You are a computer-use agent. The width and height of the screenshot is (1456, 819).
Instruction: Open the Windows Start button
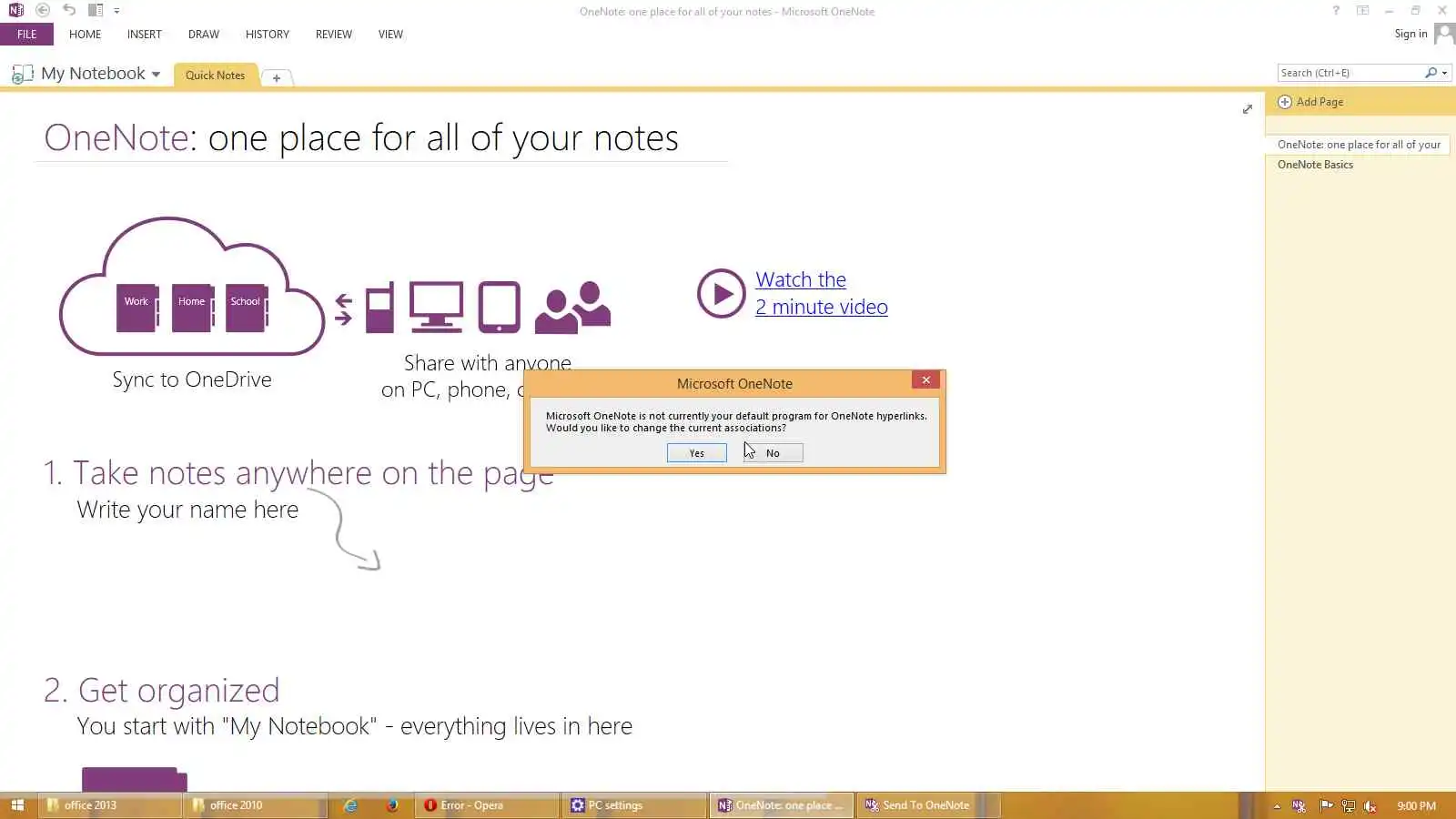coord(17,805)
